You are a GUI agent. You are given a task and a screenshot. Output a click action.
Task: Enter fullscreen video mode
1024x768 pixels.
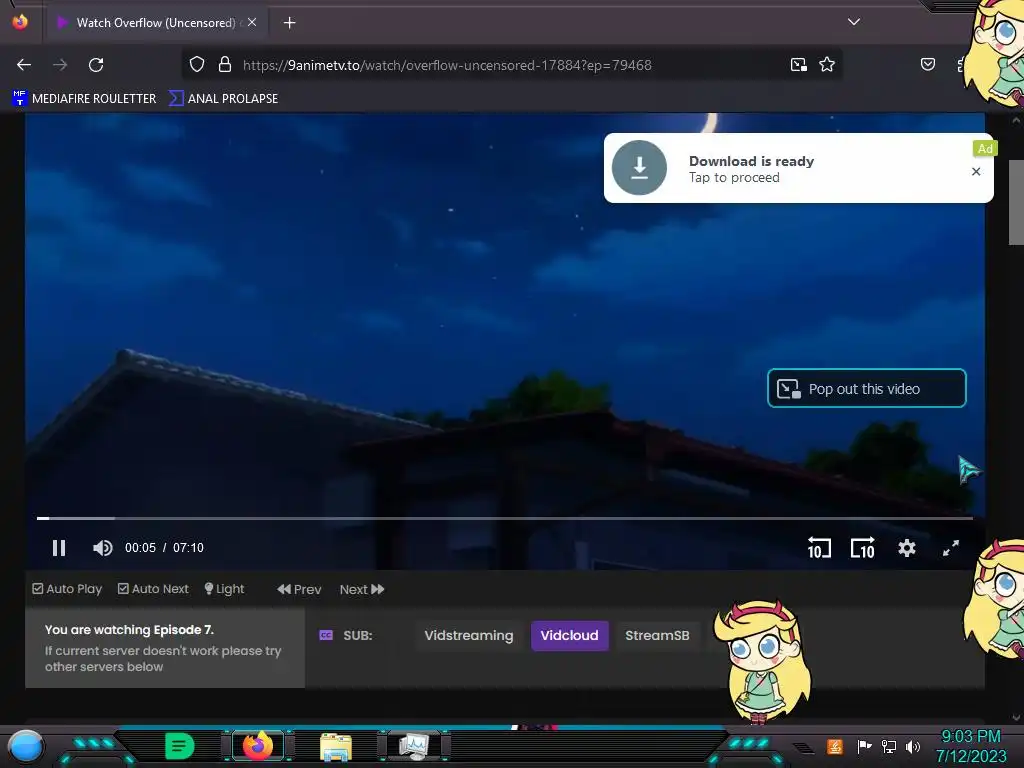coord(951,547)
